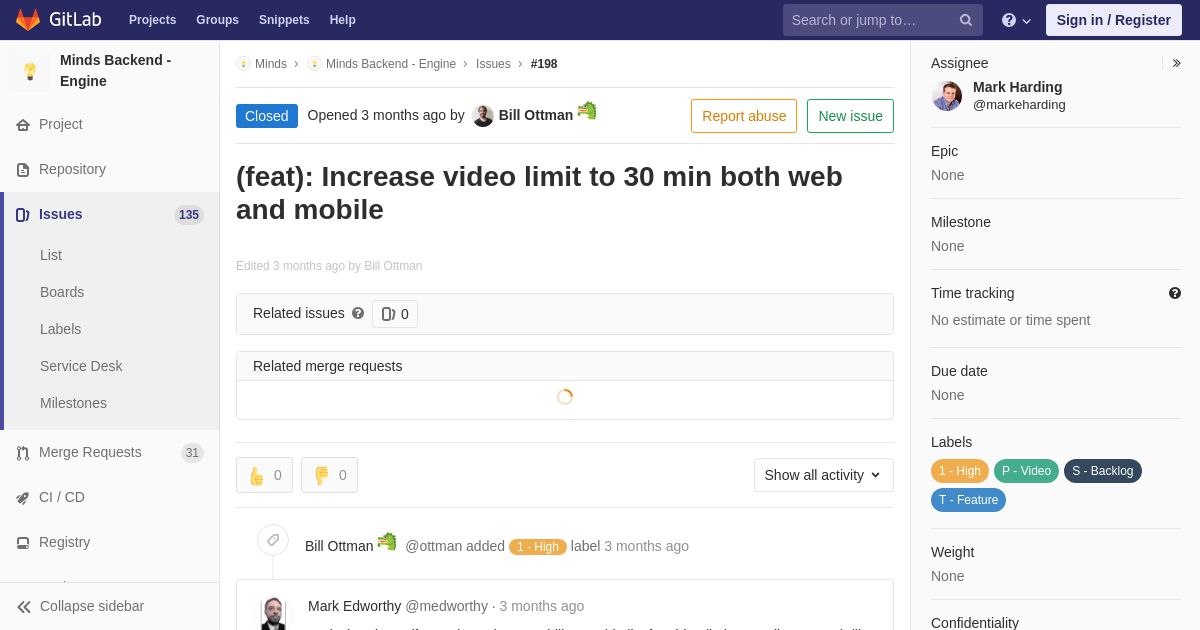Click the Time tracking help icon
This screenshot has width=1200, height=630.
1175,293
